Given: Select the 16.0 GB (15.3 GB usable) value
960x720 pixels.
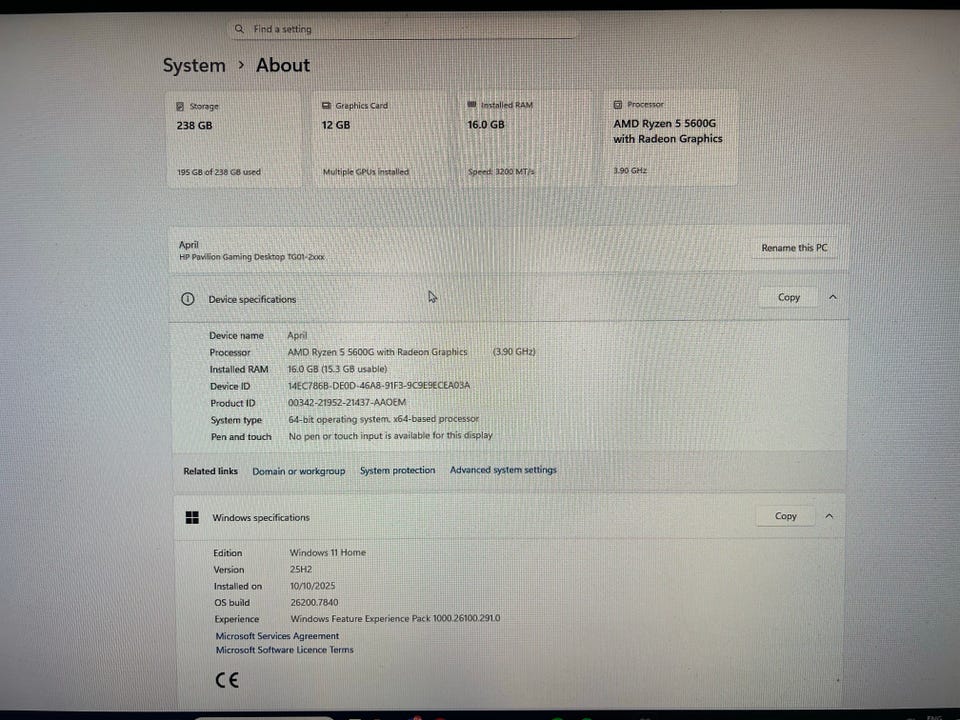Looking at the screenshot, I should coord(337,369).
